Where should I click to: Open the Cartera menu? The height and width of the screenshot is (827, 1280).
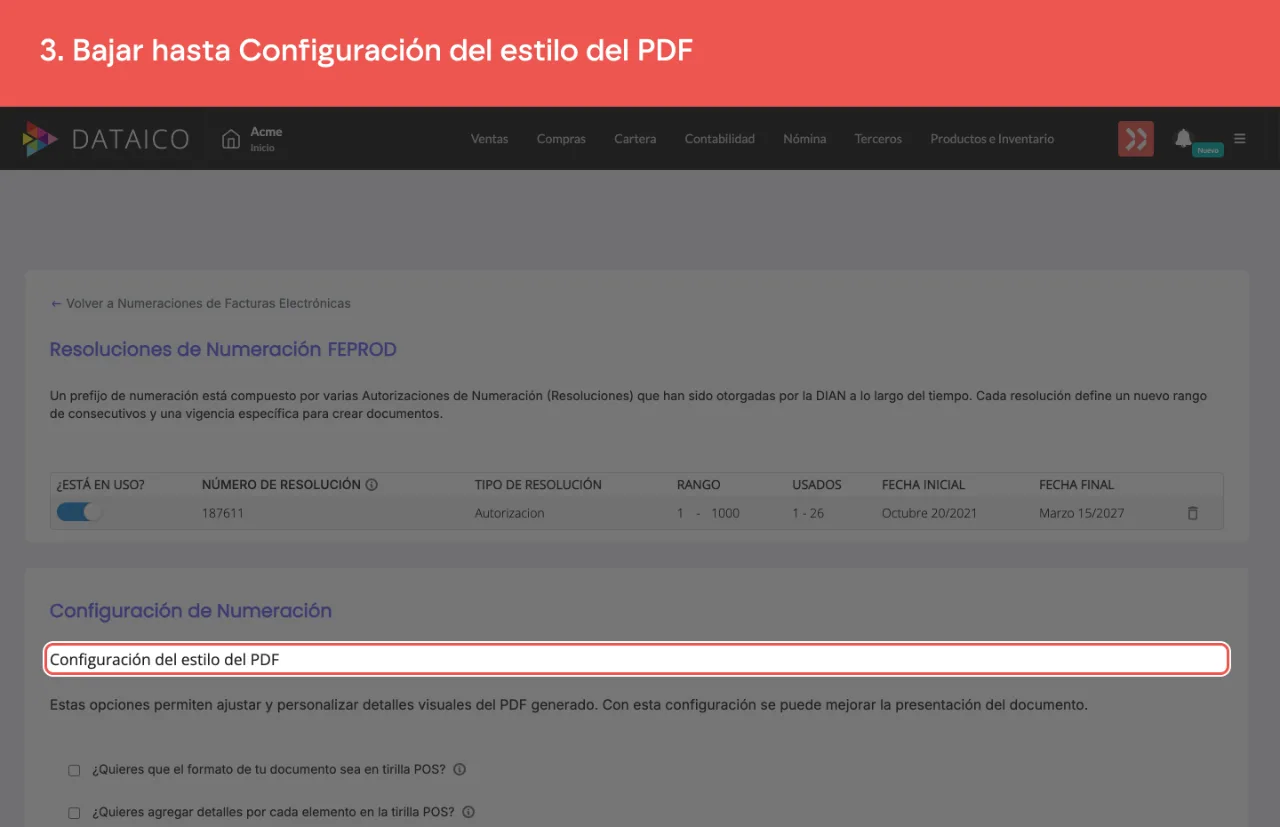point(635,139)
